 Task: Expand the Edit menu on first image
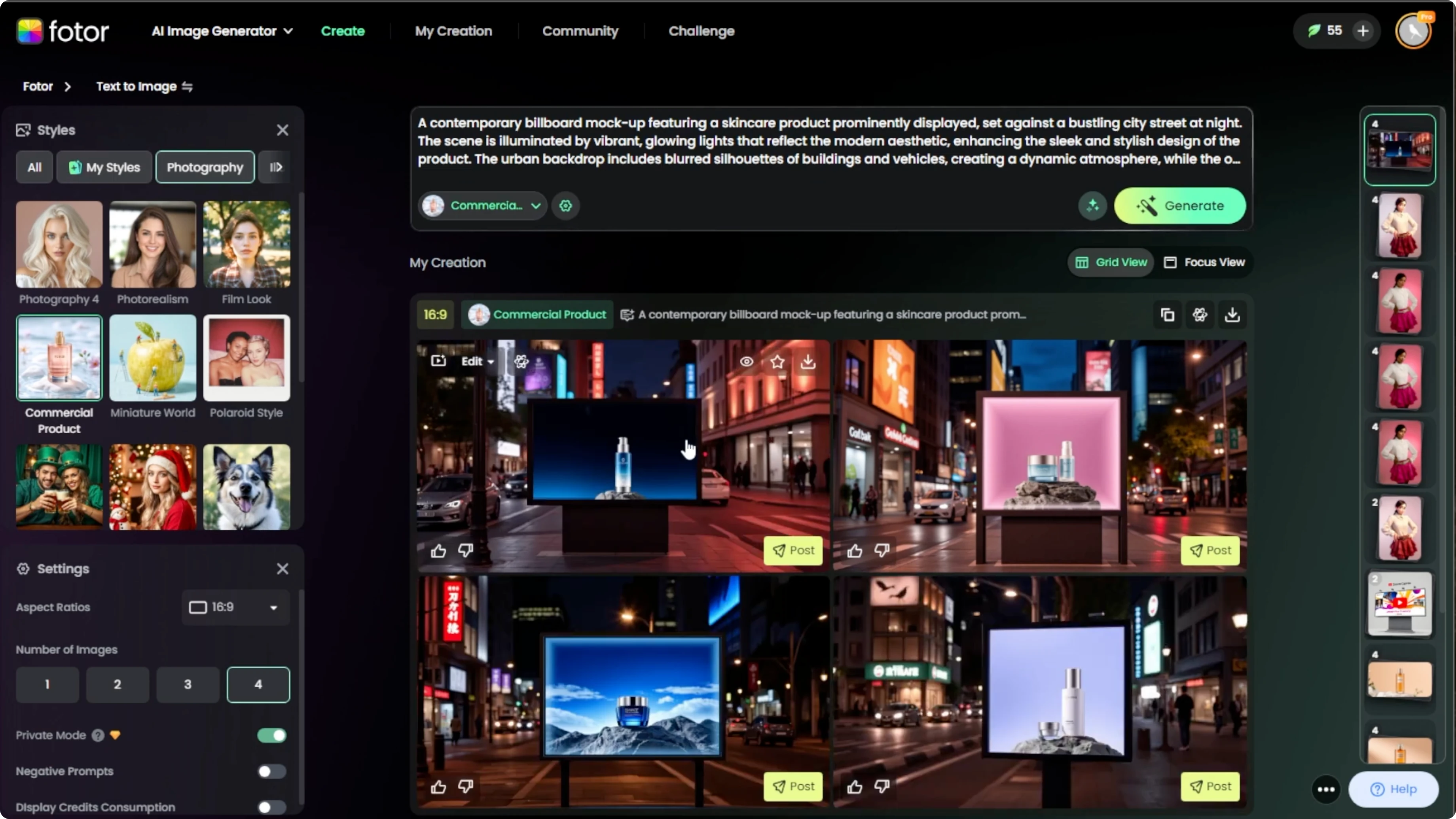coord(478,361)
